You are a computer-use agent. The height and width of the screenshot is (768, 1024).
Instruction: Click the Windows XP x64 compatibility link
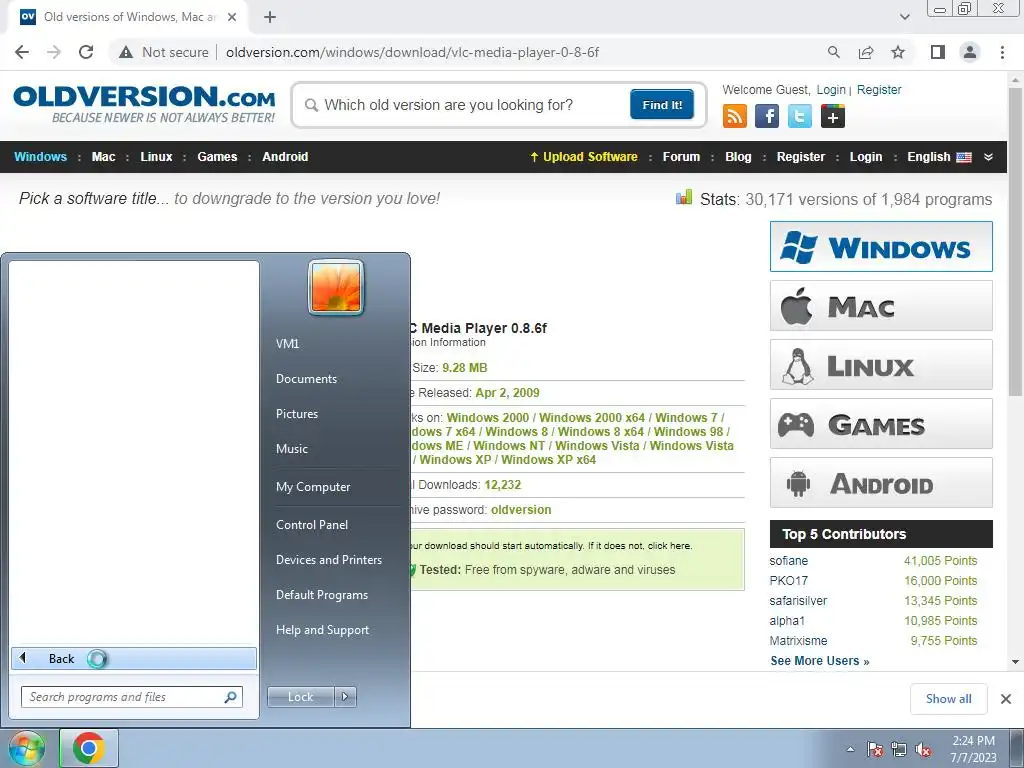549,460
